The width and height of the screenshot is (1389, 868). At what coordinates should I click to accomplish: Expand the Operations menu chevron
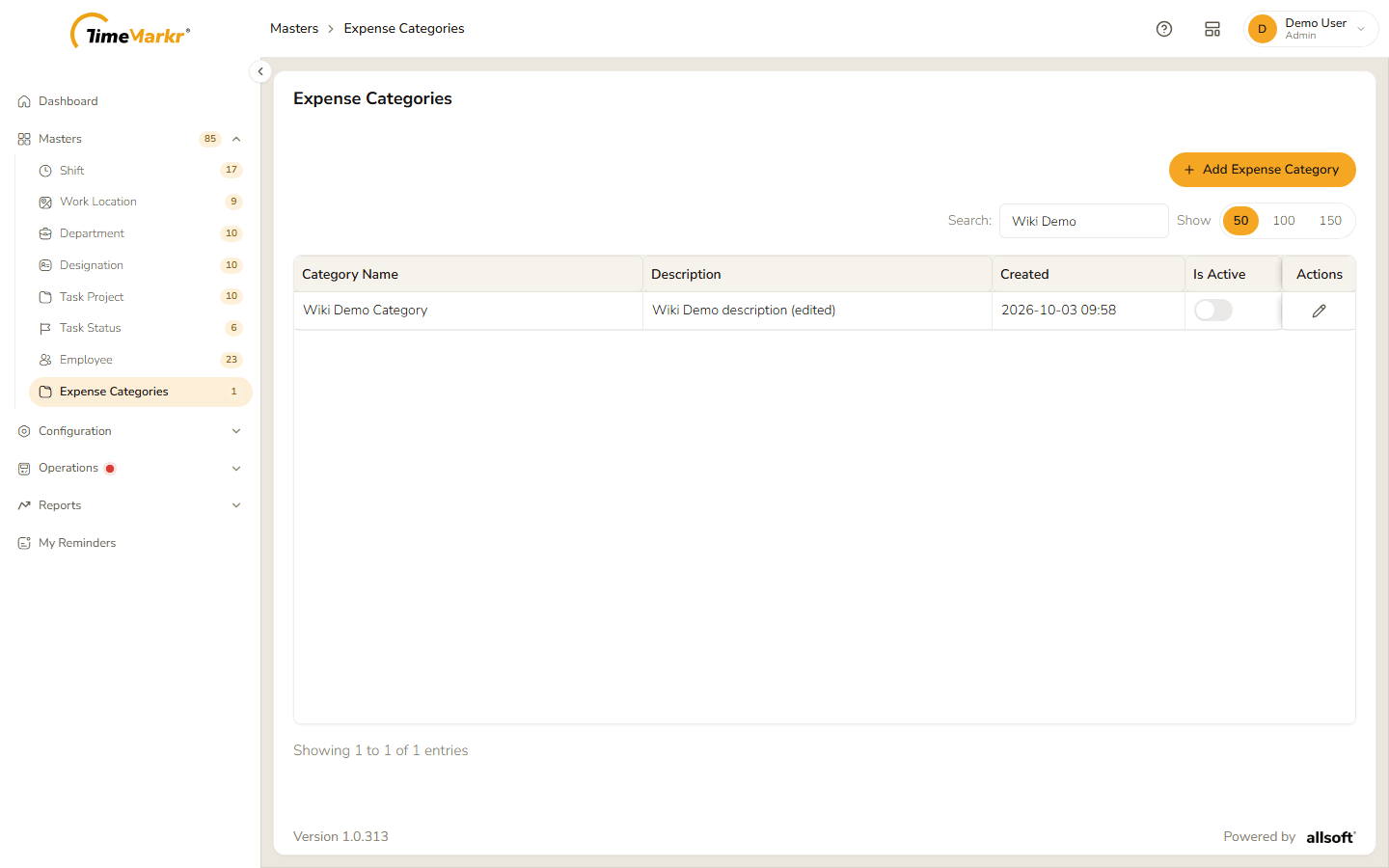click(x=236, y=469)
